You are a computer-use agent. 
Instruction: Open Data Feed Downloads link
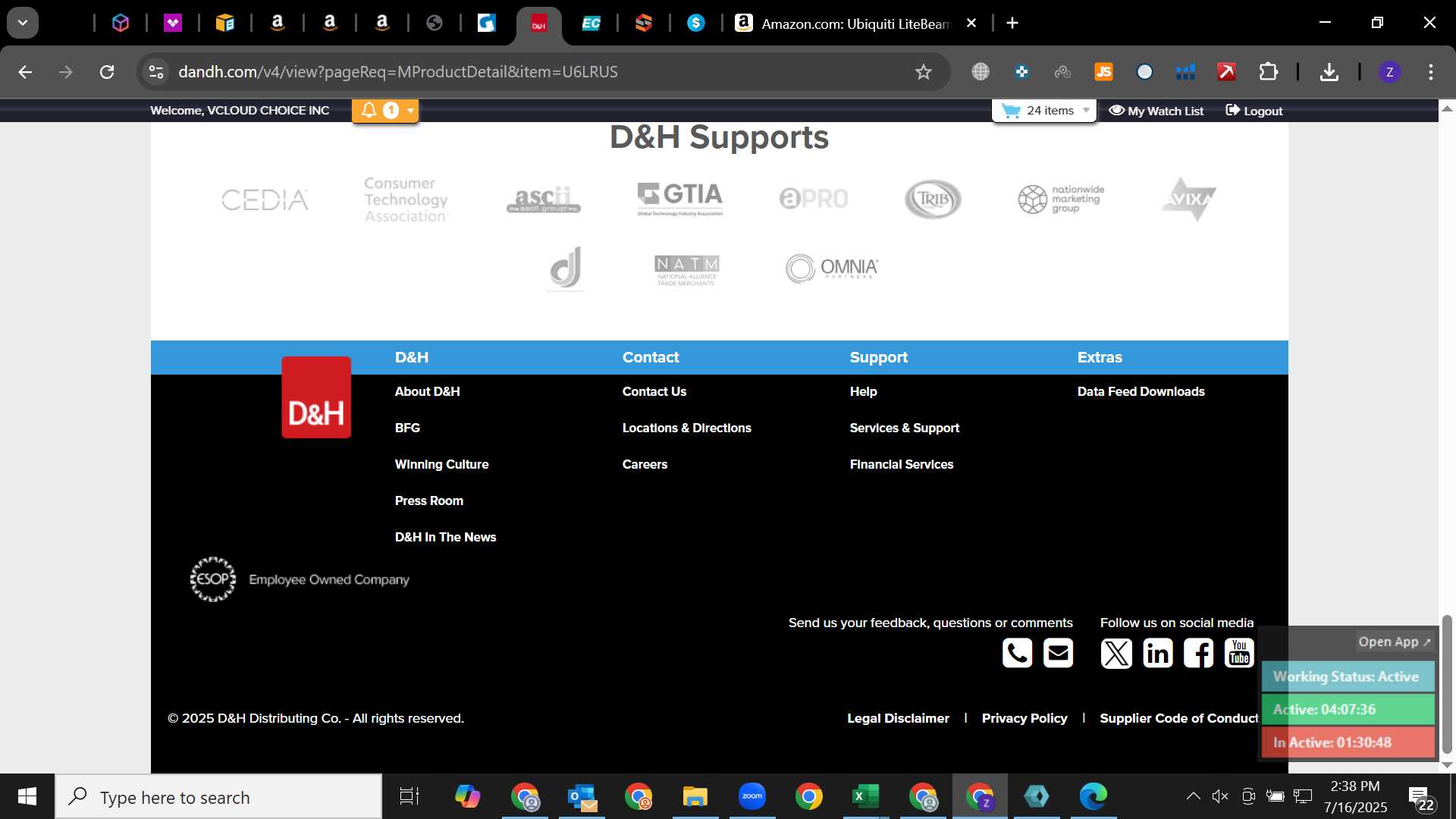coord(1141,391)
